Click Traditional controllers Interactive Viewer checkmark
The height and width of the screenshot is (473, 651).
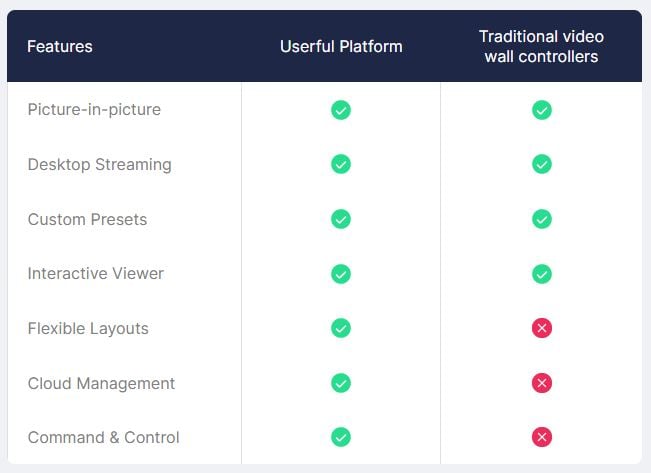point(541,273)
